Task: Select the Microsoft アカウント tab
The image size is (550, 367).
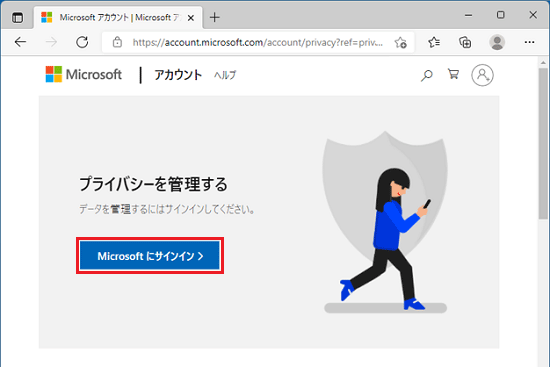Action: coord(119,18)
